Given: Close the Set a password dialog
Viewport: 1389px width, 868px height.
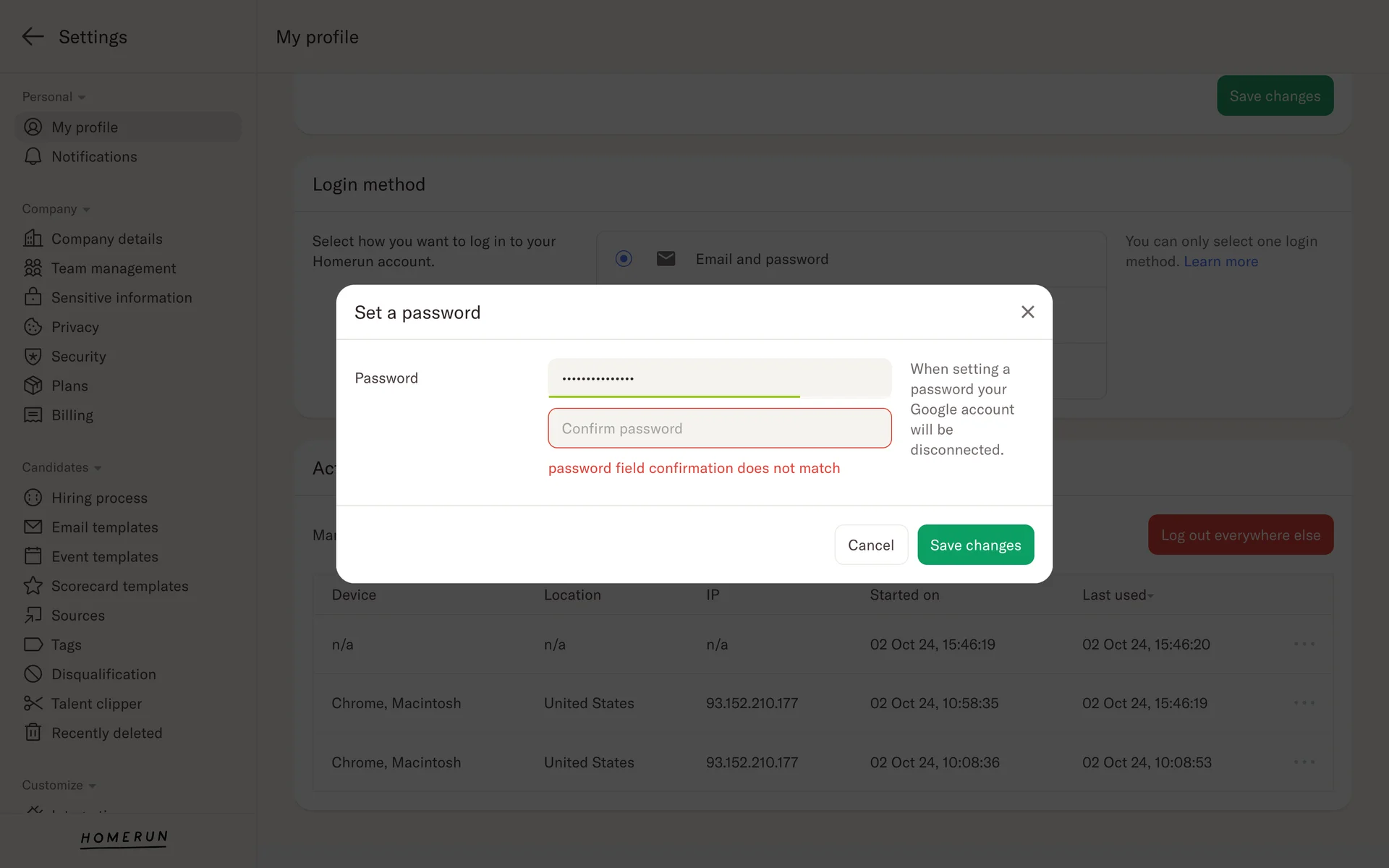Looking at the screenshot, I should pyautogui.click(x=1027, y=312).
